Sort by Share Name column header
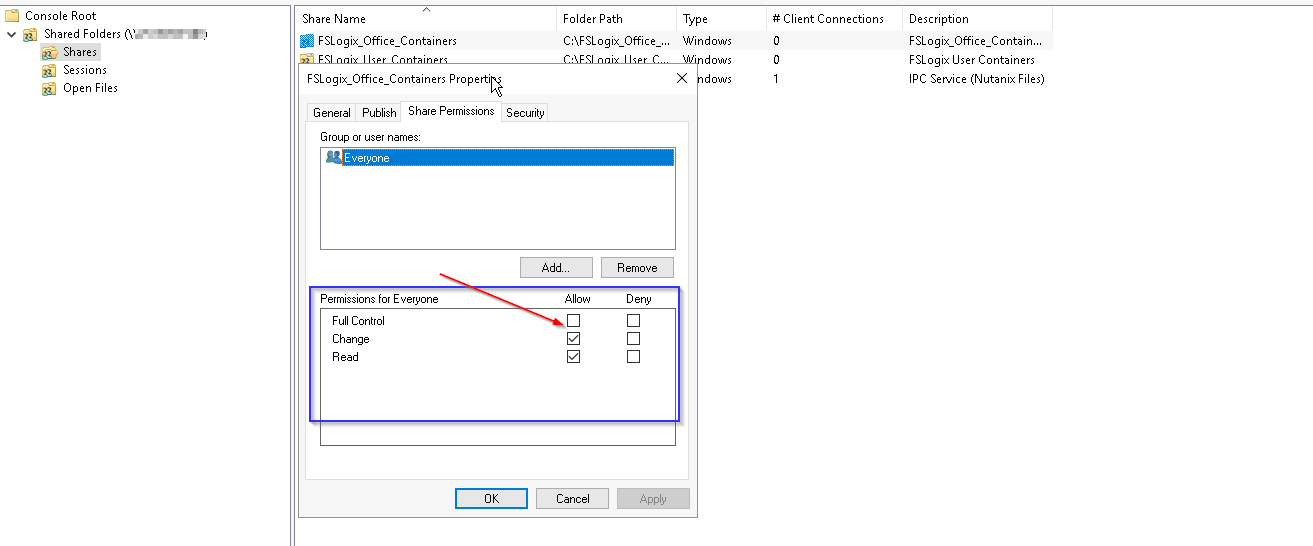This screenshot has width=1313, height=546. (427, 19)
